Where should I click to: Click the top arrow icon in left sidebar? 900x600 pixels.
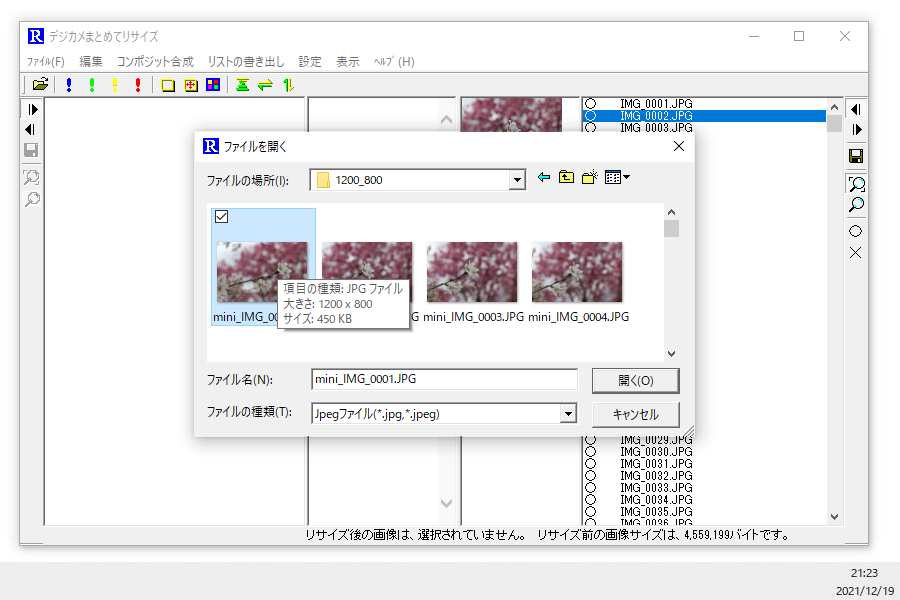point(32,109)
